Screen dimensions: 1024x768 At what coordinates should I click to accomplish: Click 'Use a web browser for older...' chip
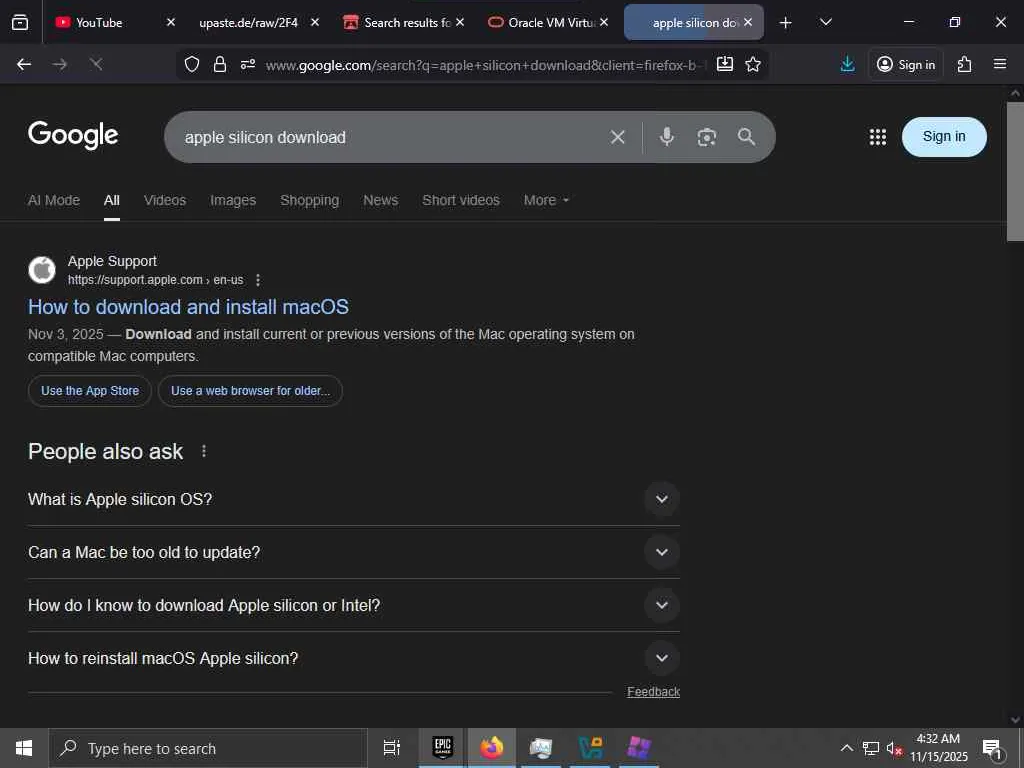pyautogui.click(x=250, y=391)
